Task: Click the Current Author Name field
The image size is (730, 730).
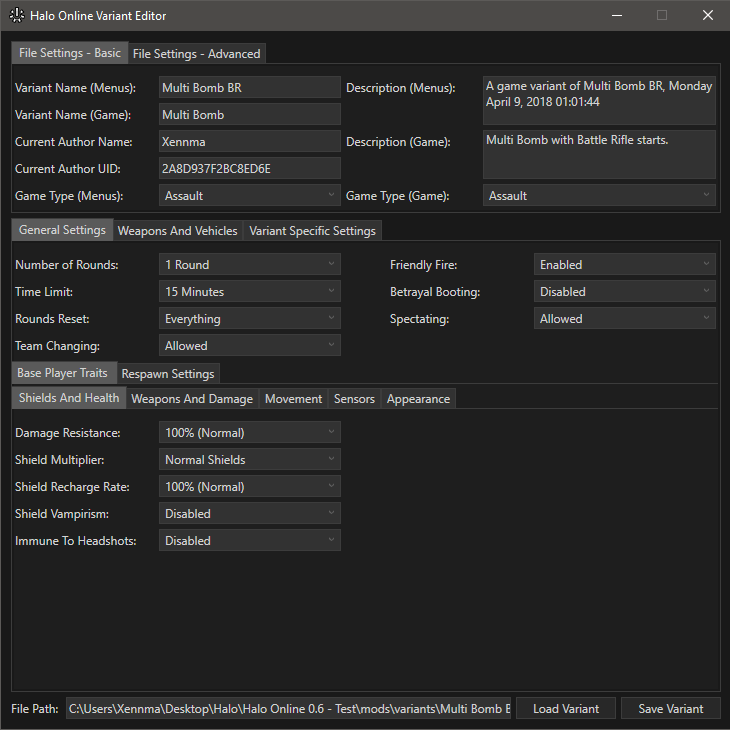Action: tap(250, 142)
